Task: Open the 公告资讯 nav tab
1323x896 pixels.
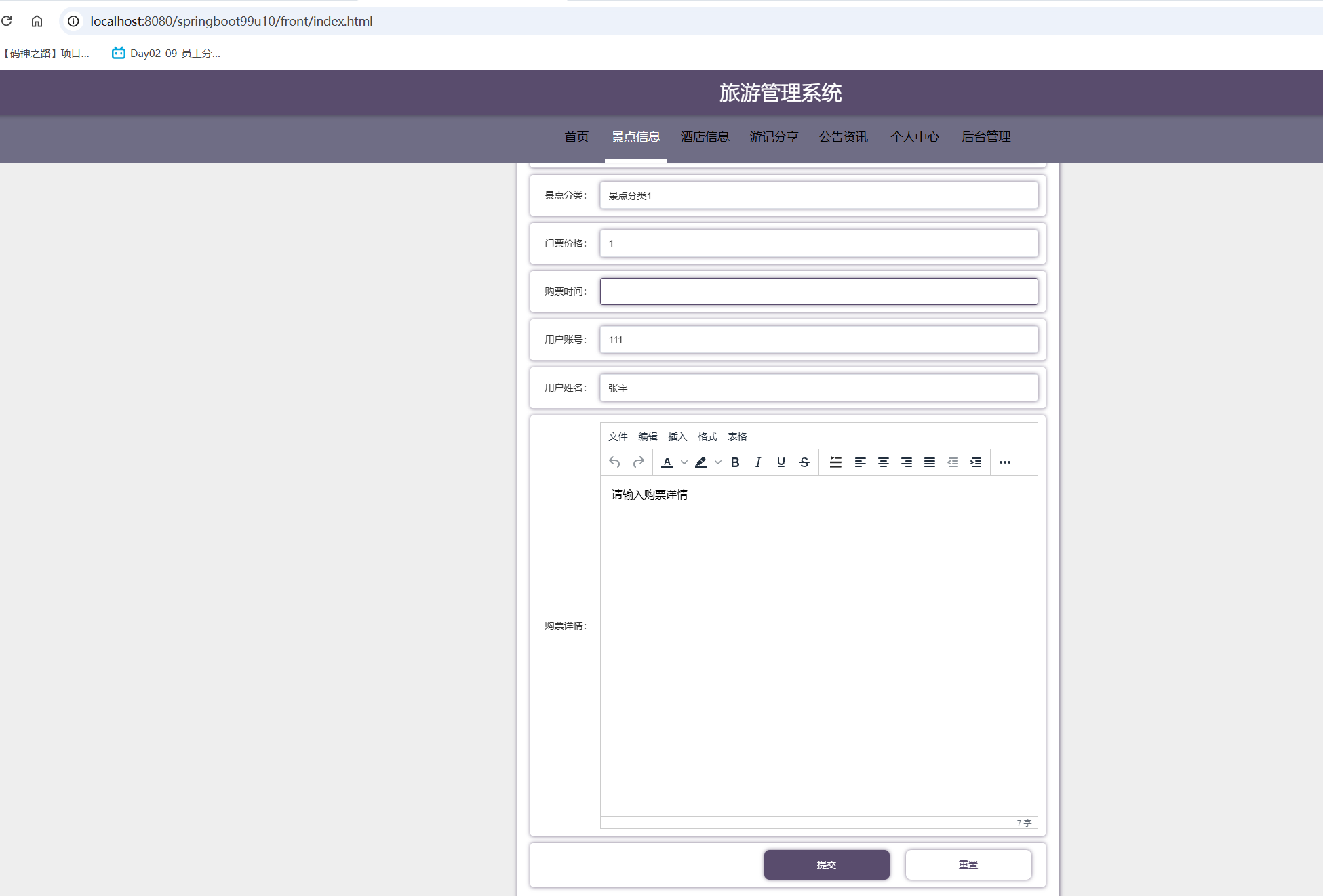Action: [x=844, y=137]
